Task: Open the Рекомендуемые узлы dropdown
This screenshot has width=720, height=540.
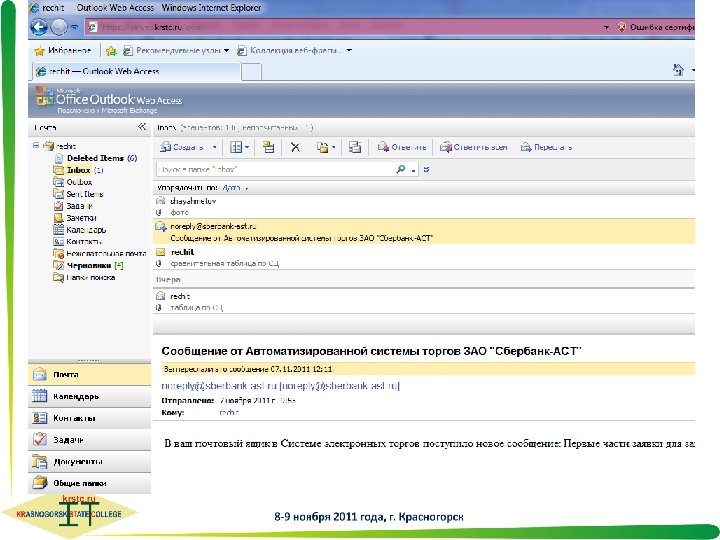Action: [x=176, y=51]
